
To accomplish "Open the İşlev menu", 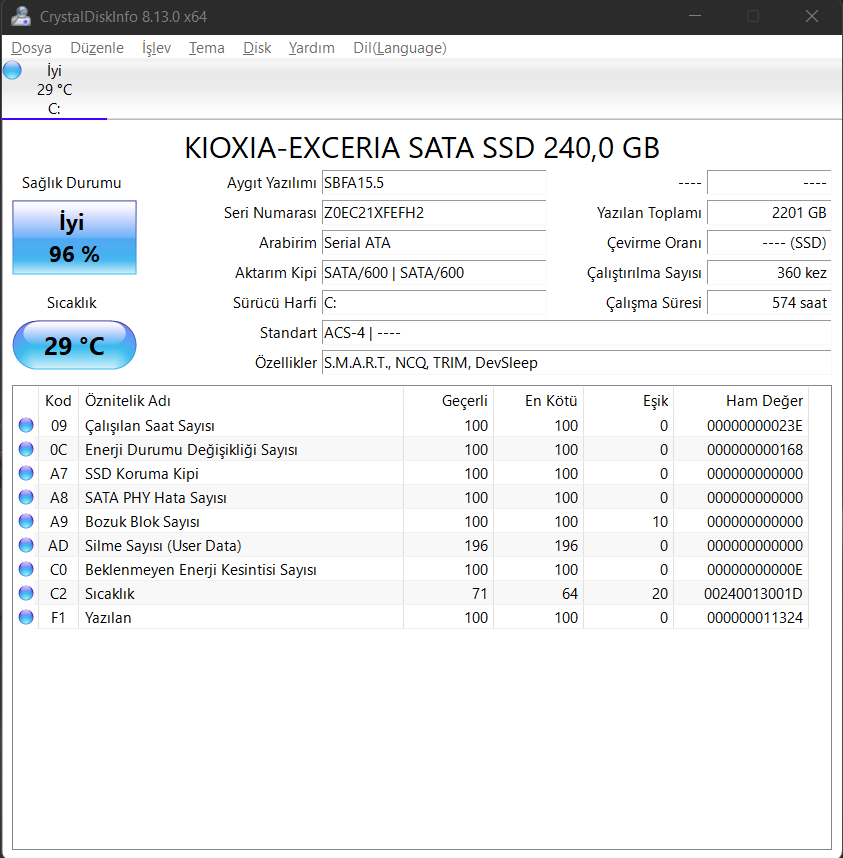I will pyautogui.click(x=156, y=48).
